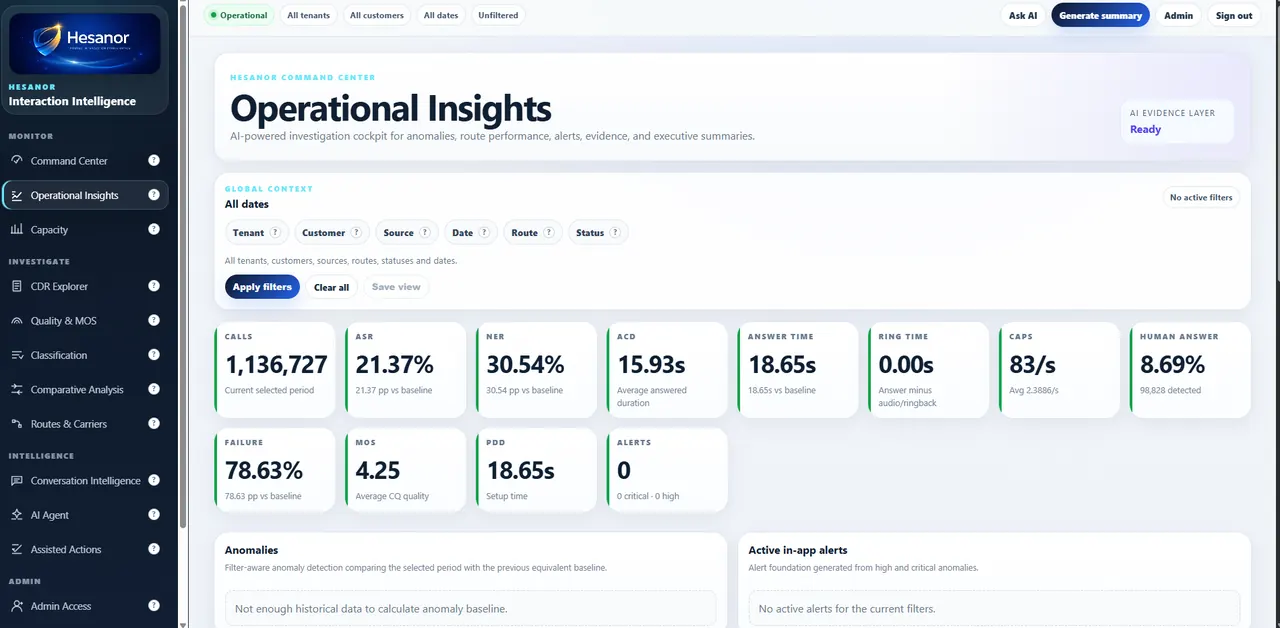
Task: Click the 'No active alerts for the current filters.' text
Action: pyautogui.click(x=846, y=608)
